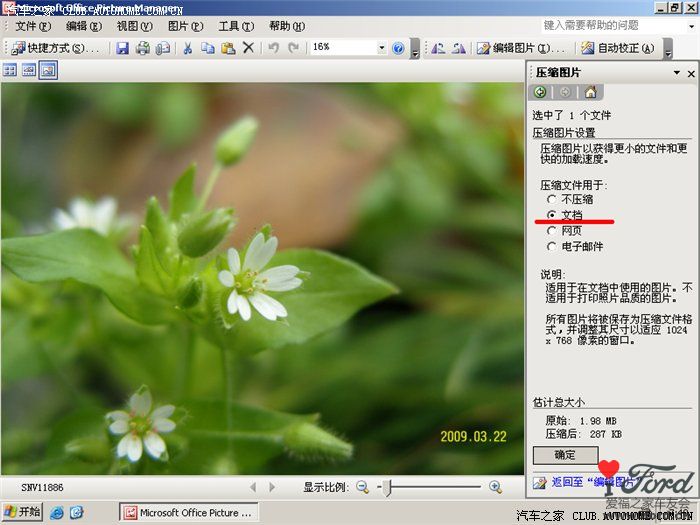Click Microsoft Office Picture taskbar button

tap(188, 512)
